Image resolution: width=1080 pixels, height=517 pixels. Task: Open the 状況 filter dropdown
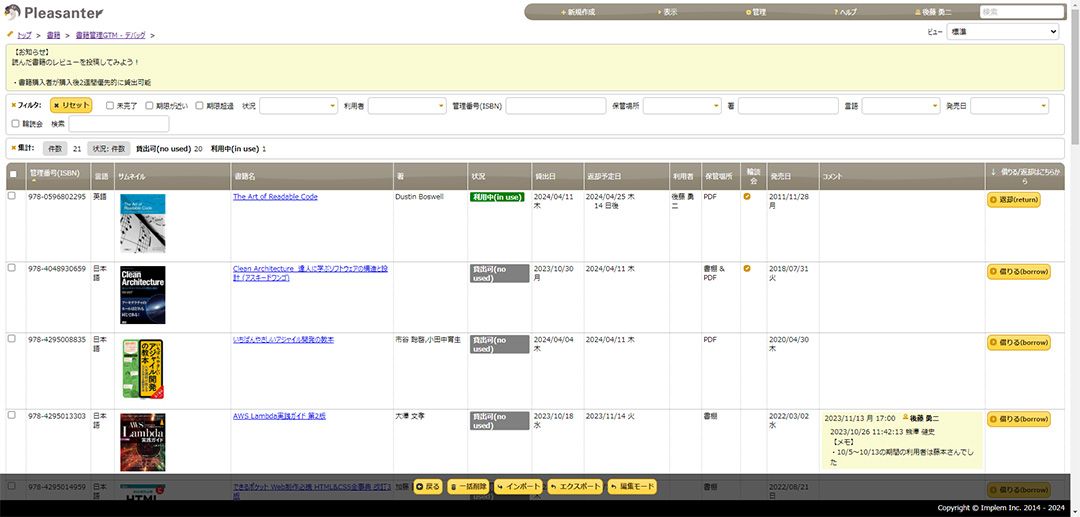click(x=295, y=105)
